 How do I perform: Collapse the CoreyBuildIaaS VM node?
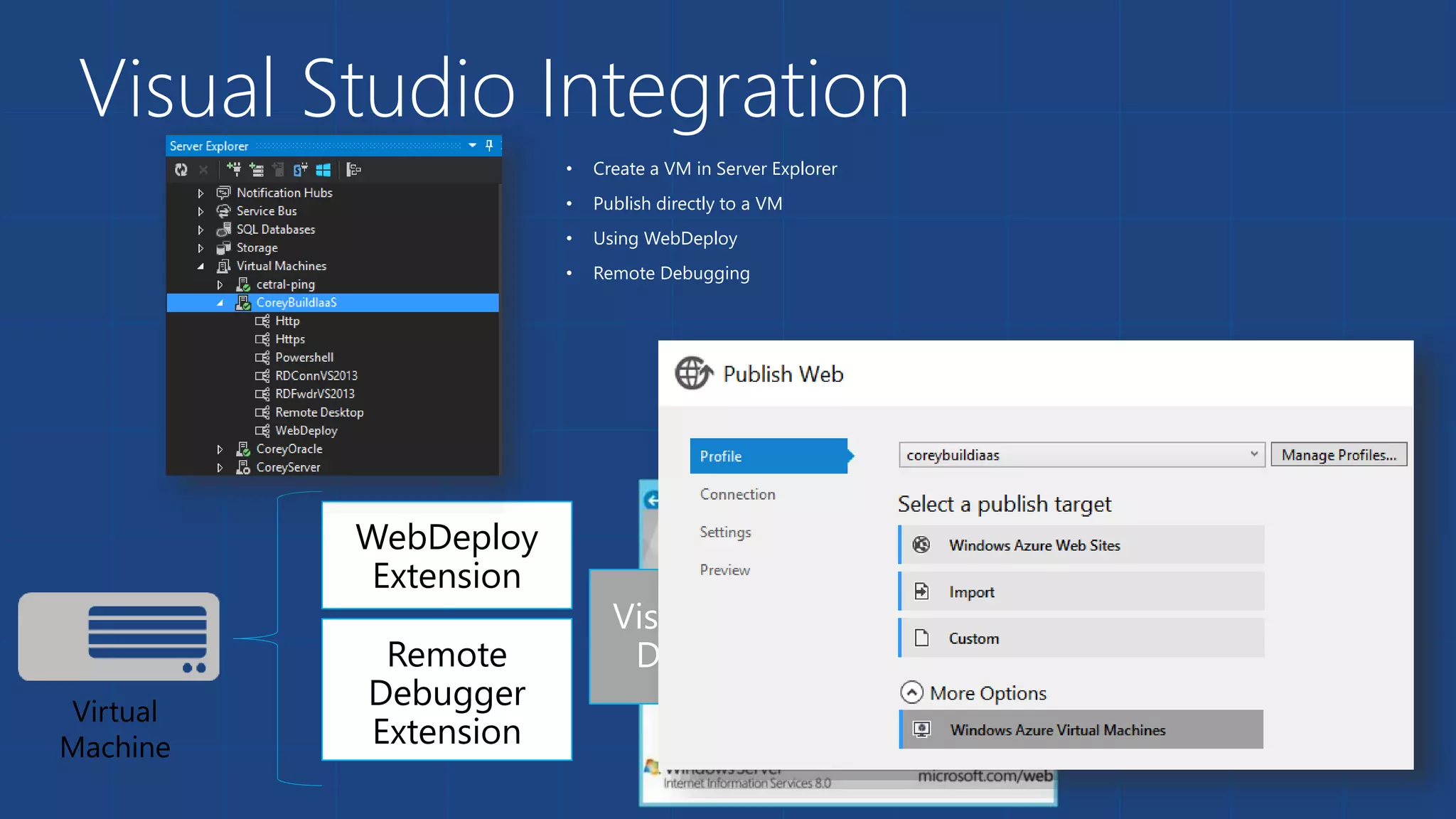(220, 303)
